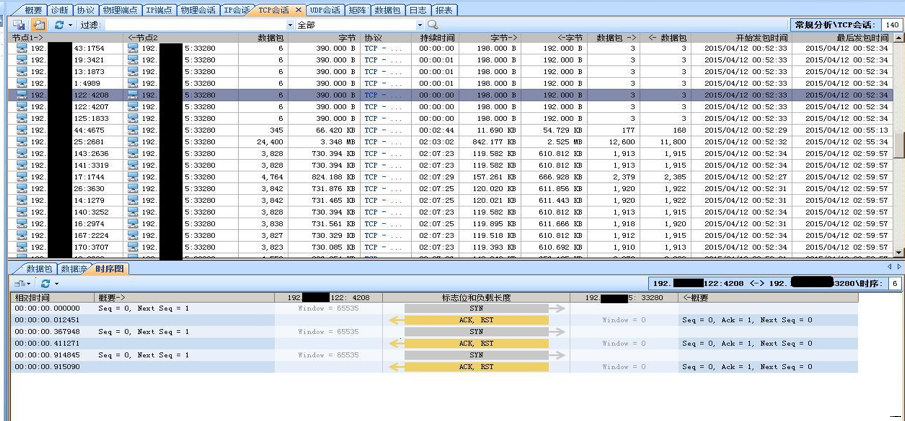
Task: Switch to the 诊断 tab
Action: 61,10
